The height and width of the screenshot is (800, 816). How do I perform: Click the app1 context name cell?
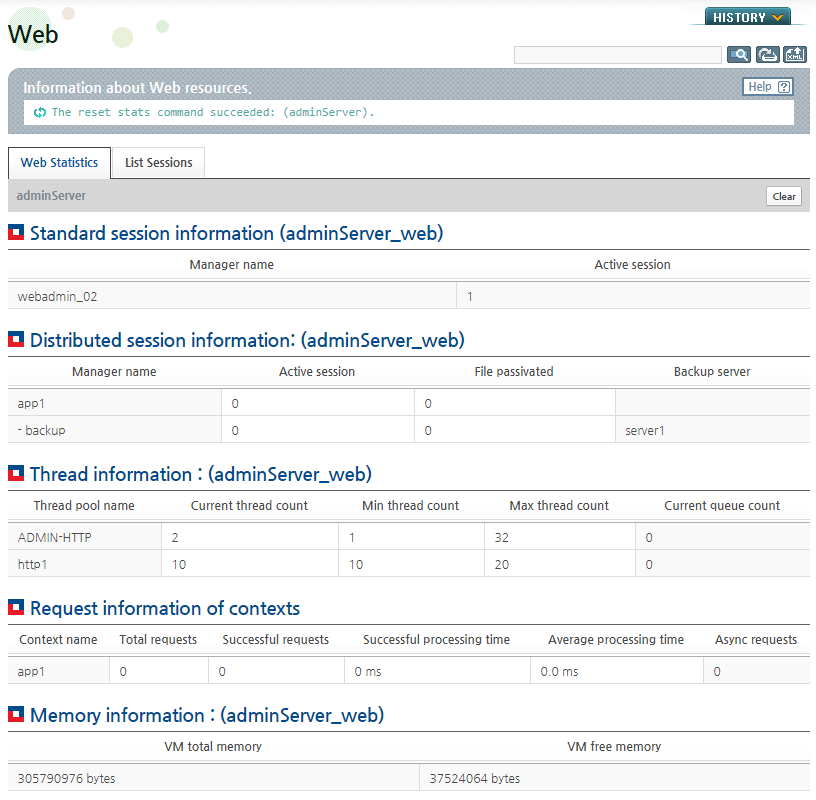pos(59,672)
